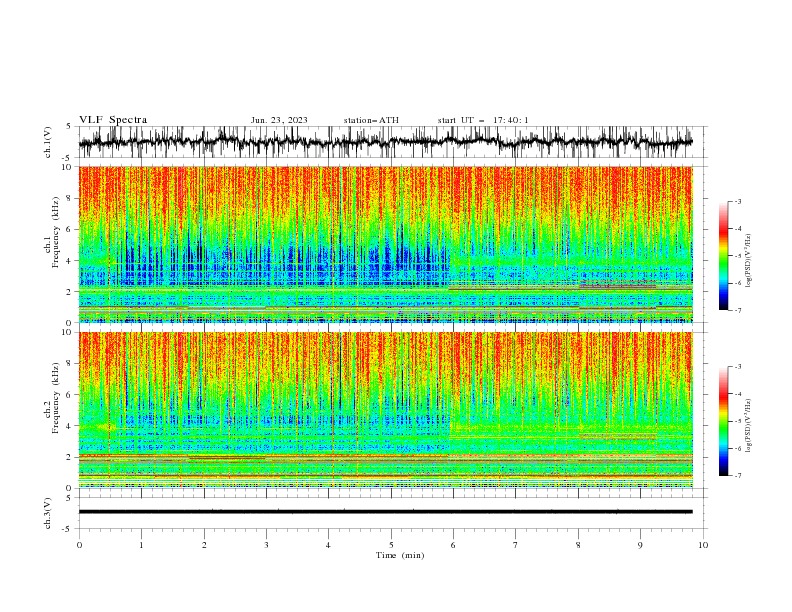Click time axis tick label "10"
Screen dimensions: 792x612
coord(703,545)
